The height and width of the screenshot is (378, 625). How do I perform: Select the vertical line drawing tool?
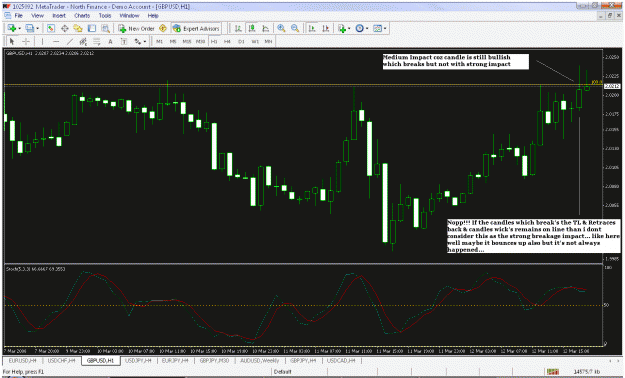click(x=42, y=41)
